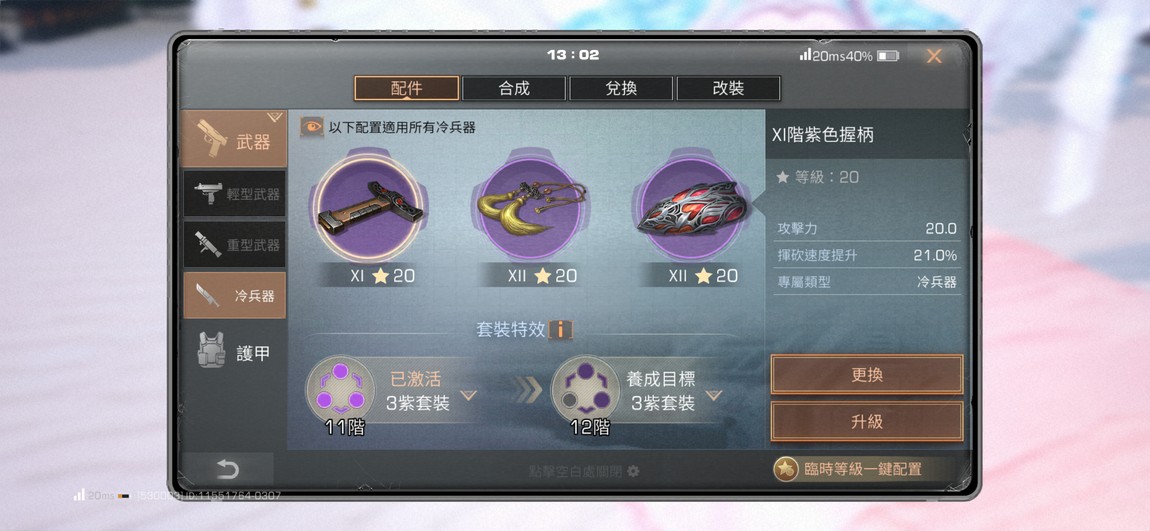Open the 輕型武器 submachine gun category
The image size is (1150, 531).
pos(235,194)
